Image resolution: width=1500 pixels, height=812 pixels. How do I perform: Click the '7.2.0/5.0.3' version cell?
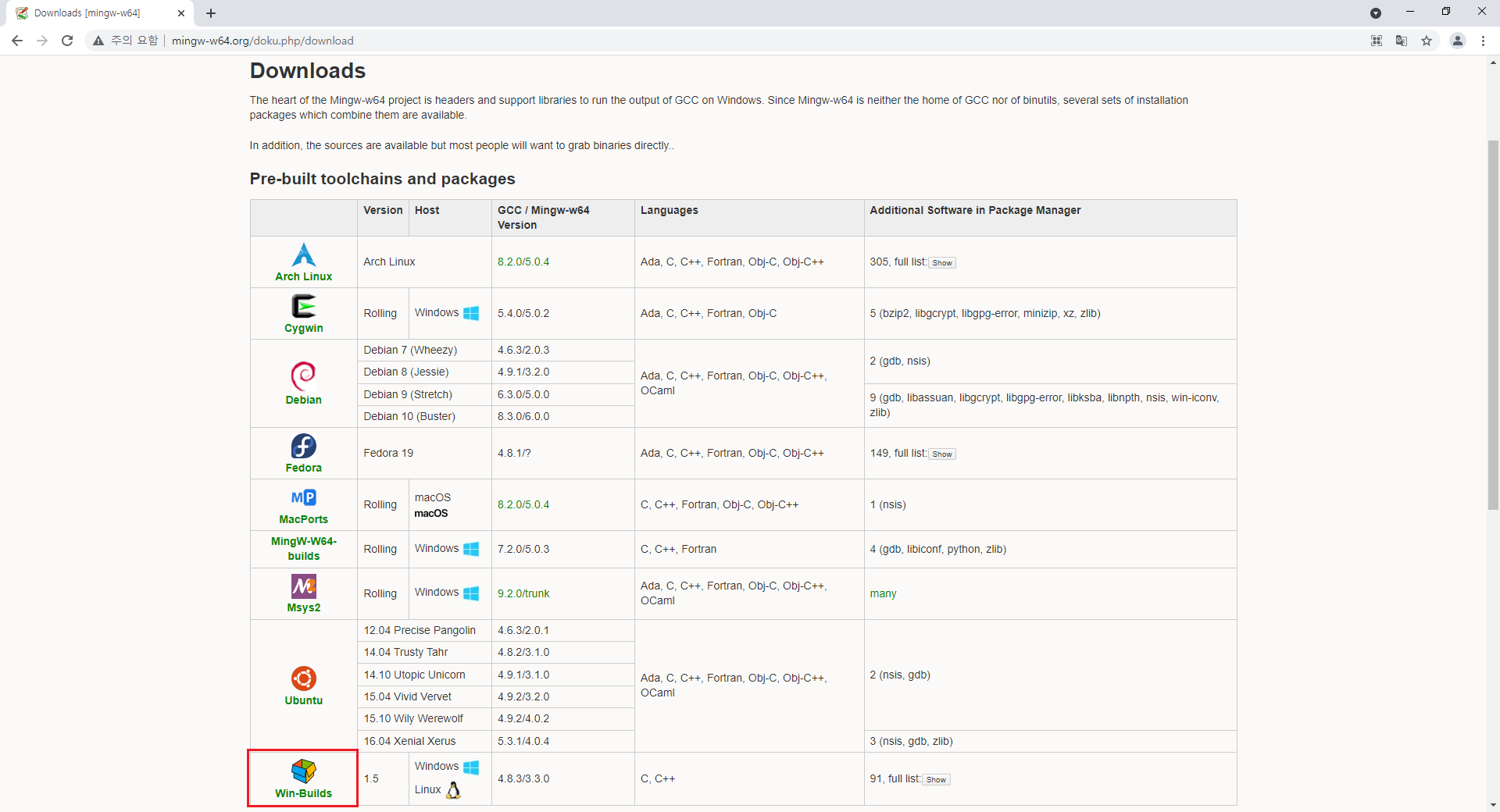coord(562,549)
